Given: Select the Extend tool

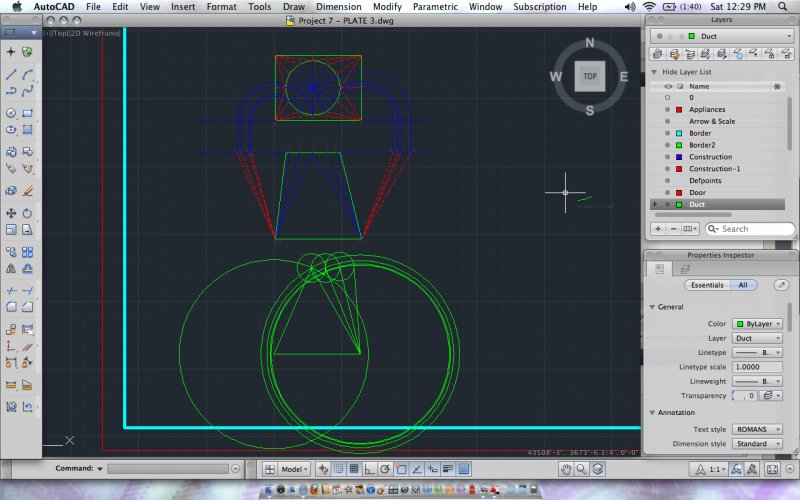Looking at the screenshot, I should pyautogui.click(x=28, y=291).
